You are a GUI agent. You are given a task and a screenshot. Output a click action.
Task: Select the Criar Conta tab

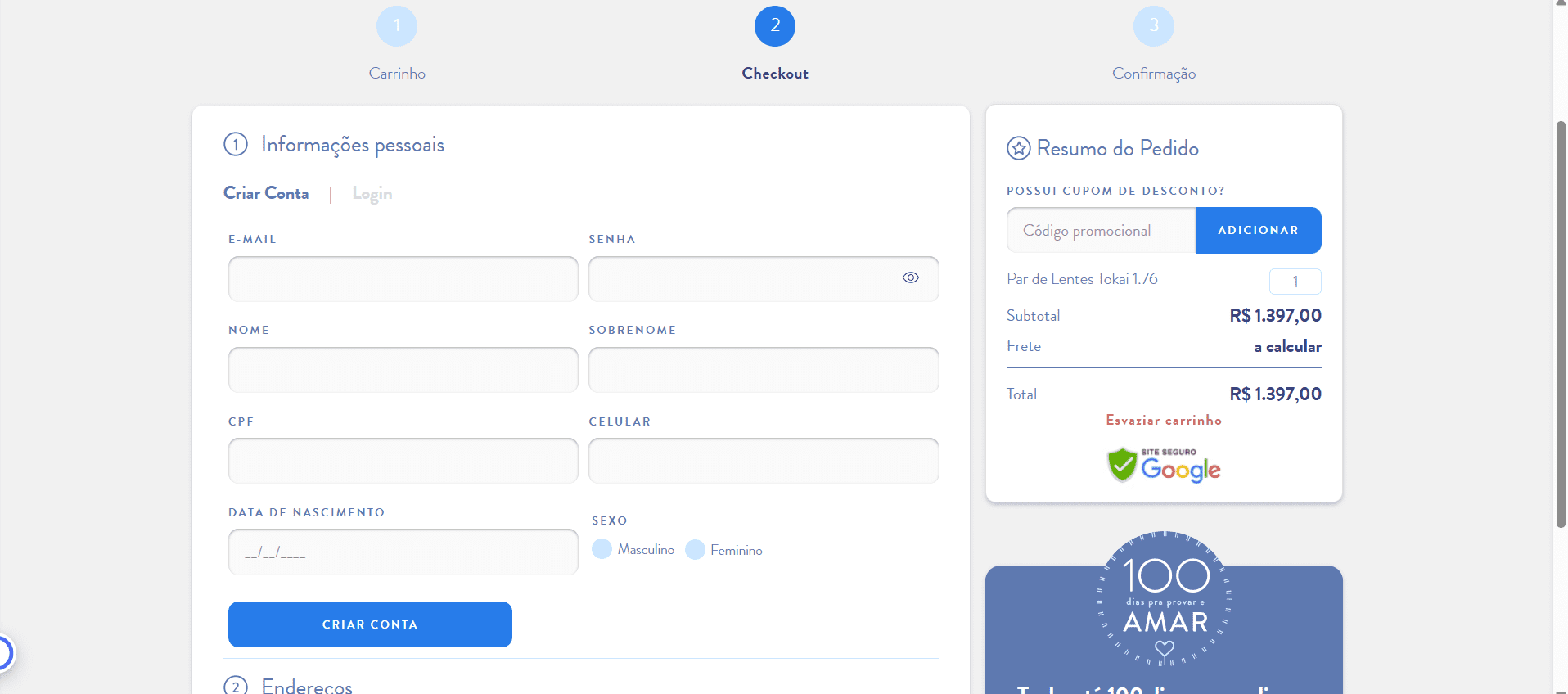point(266,194)
